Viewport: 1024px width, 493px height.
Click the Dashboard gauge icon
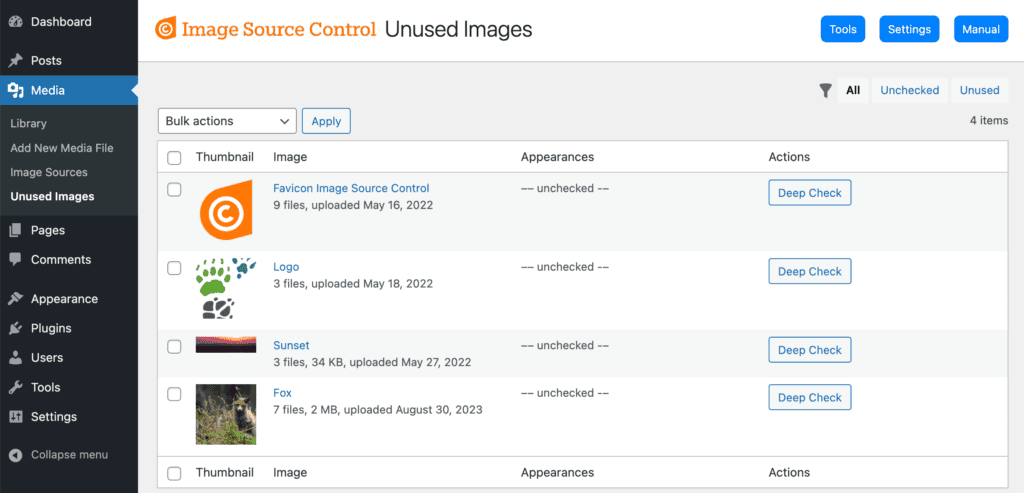(x=16, y=22)
